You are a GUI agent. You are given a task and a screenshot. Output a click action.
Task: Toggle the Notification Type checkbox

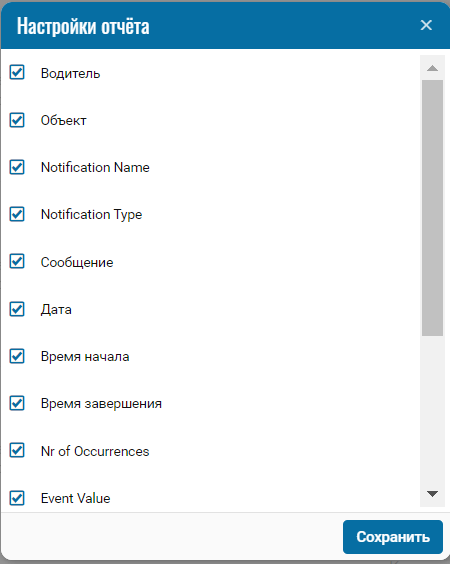pos(17,214)
